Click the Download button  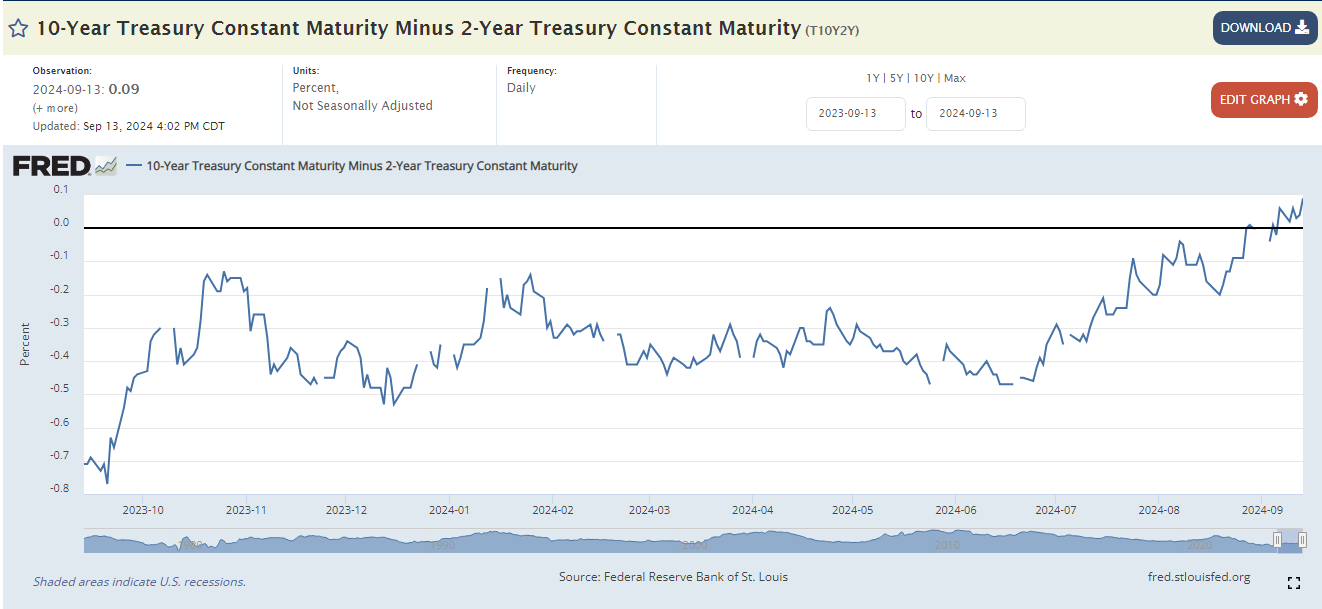point(1264,28)
